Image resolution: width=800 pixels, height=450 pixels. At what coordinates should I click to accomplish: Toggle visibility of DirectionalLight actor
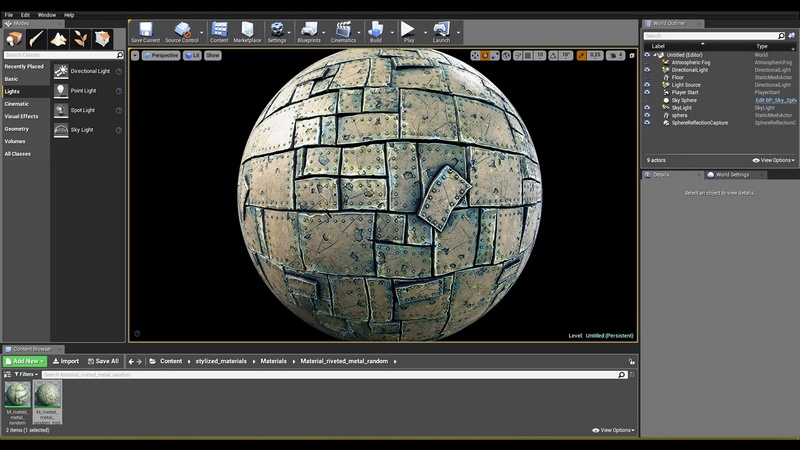point(647,70)
